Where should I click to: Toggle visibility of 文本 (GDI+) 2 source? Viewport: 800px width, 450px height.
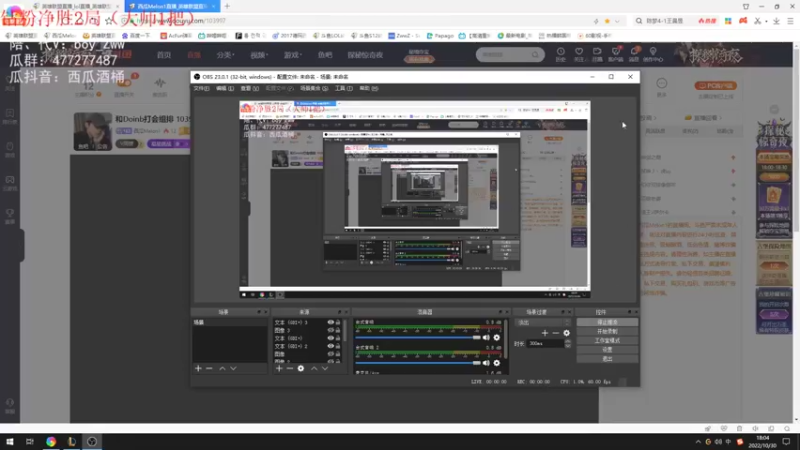(331, 346)
